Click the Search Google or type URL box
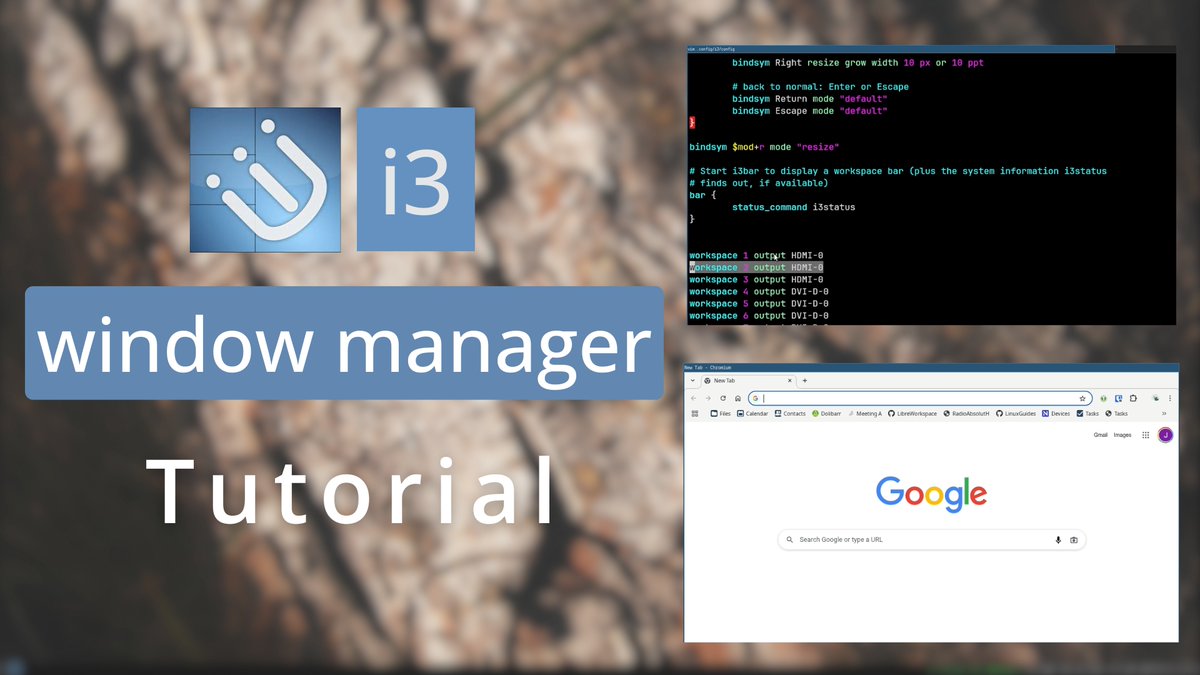Viewport: 1200px width, 675px height. click(932, 540)
